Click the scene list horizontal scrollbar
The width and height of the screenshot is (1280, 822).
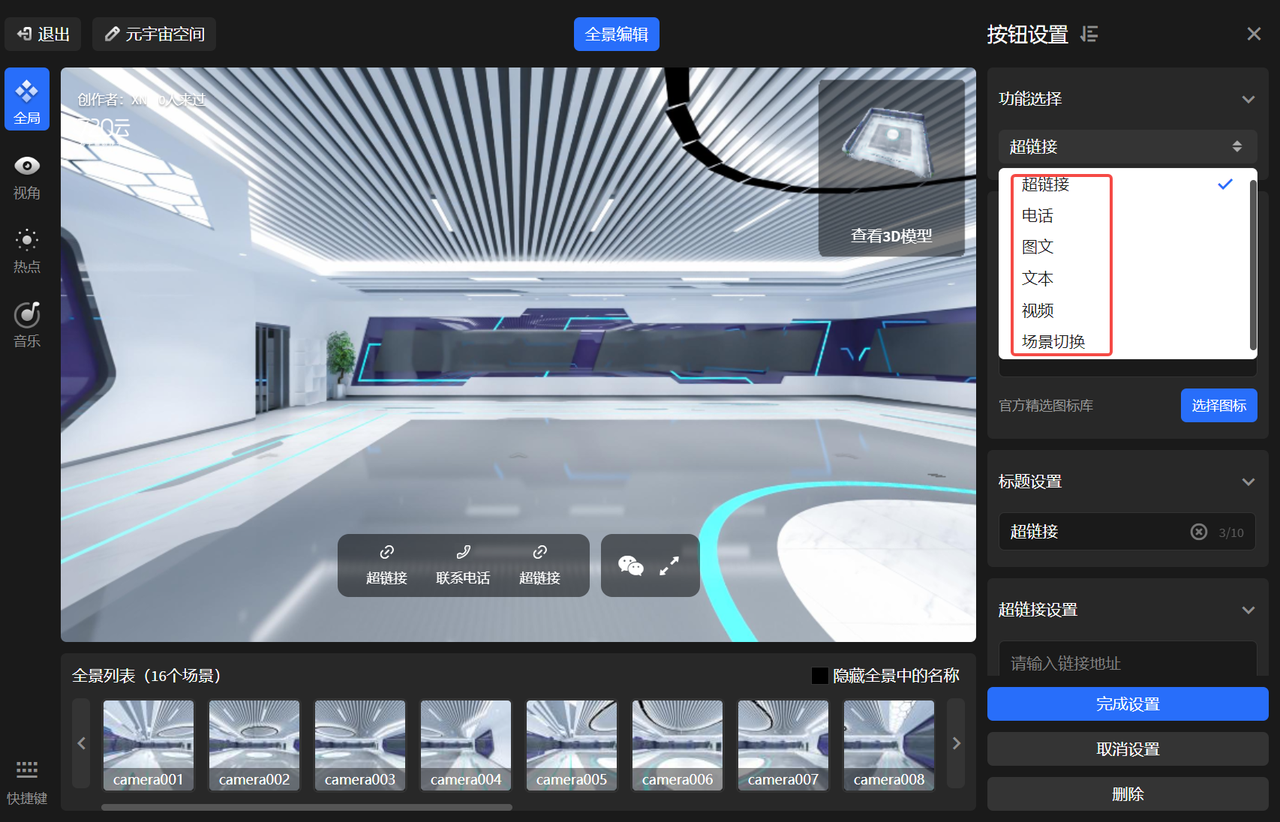(x=307, y=807)
